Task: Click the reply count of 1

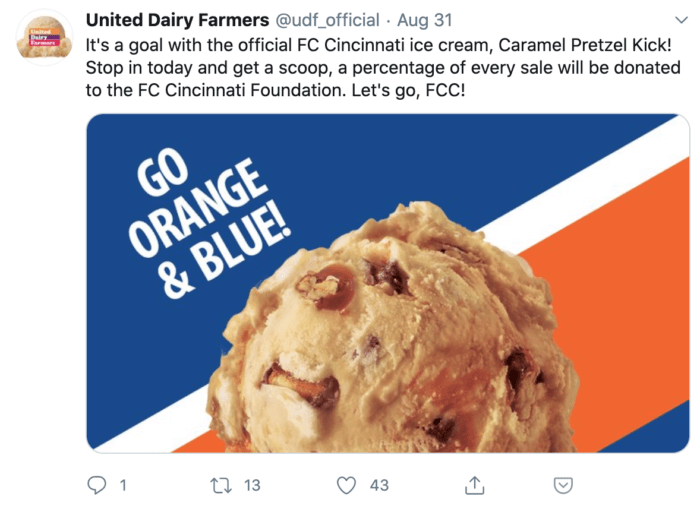Action: (x=123, y=485)
